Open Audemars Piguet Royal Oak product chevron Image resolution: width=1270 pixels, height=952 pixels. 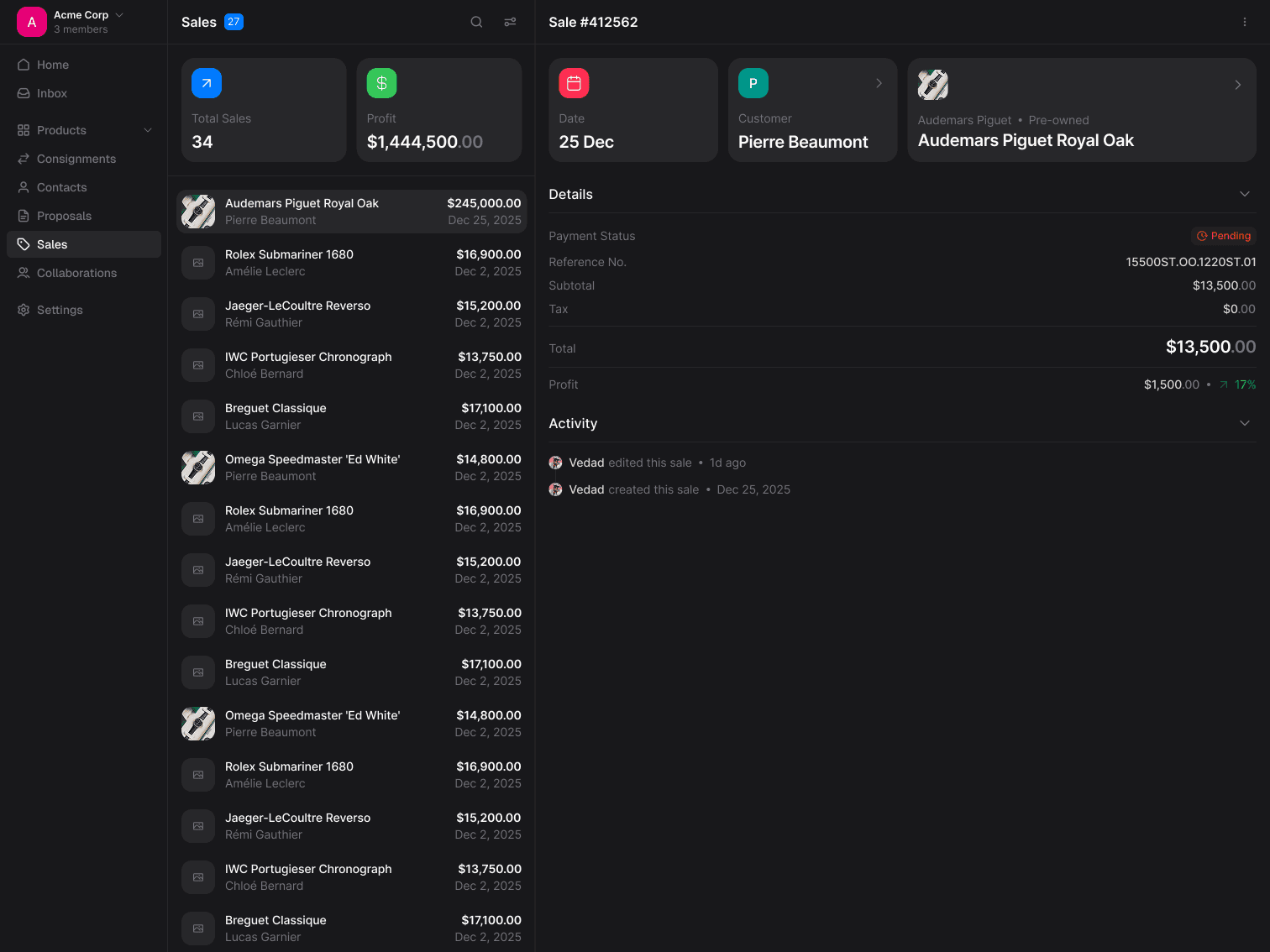click(1238, 85)
